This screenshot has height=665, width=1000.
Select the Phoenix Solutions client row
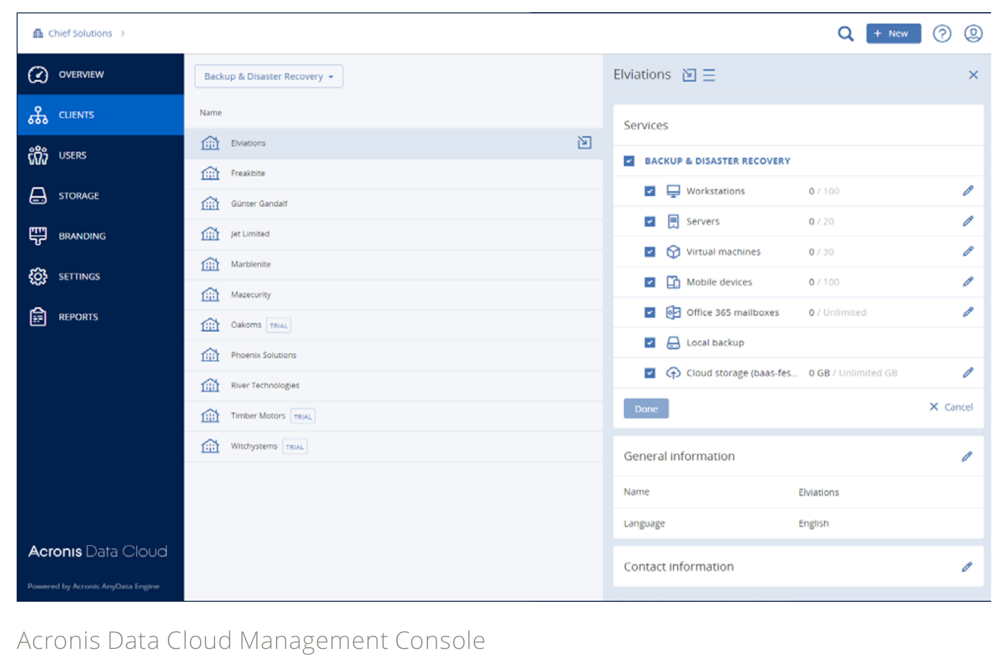coord(263,355)
